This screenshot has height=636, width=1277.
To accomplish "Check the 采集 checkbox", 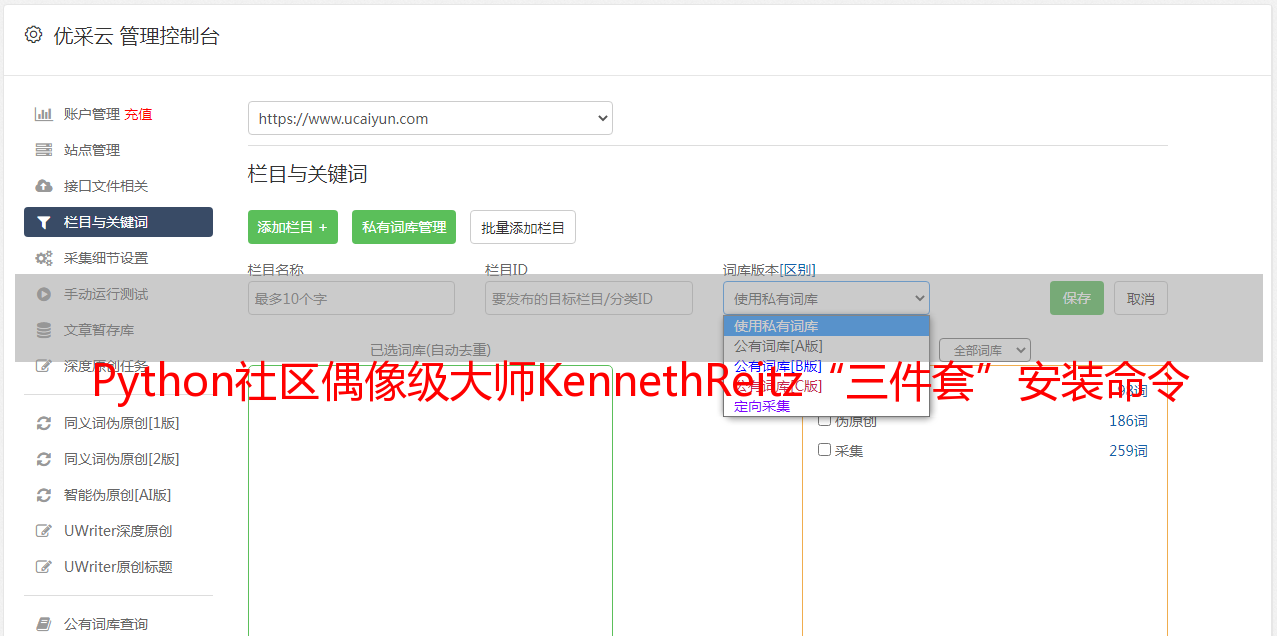I will (825, 450).
